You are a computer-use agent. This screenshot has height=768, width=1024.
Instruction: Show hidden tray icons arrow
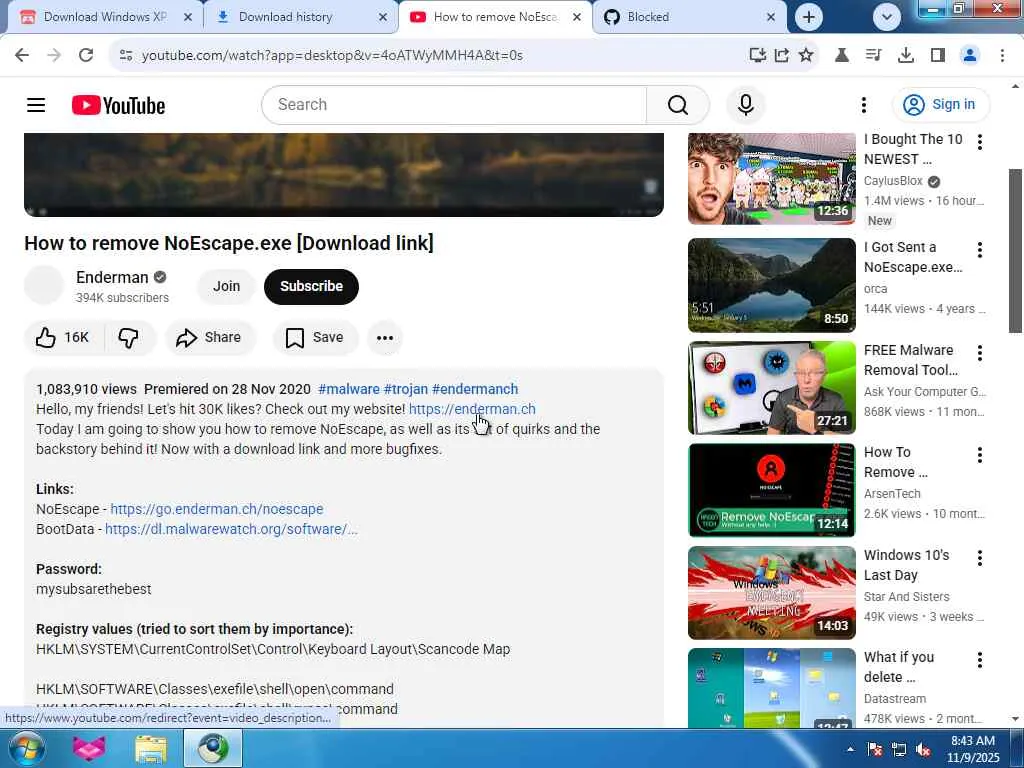[850, 750]
